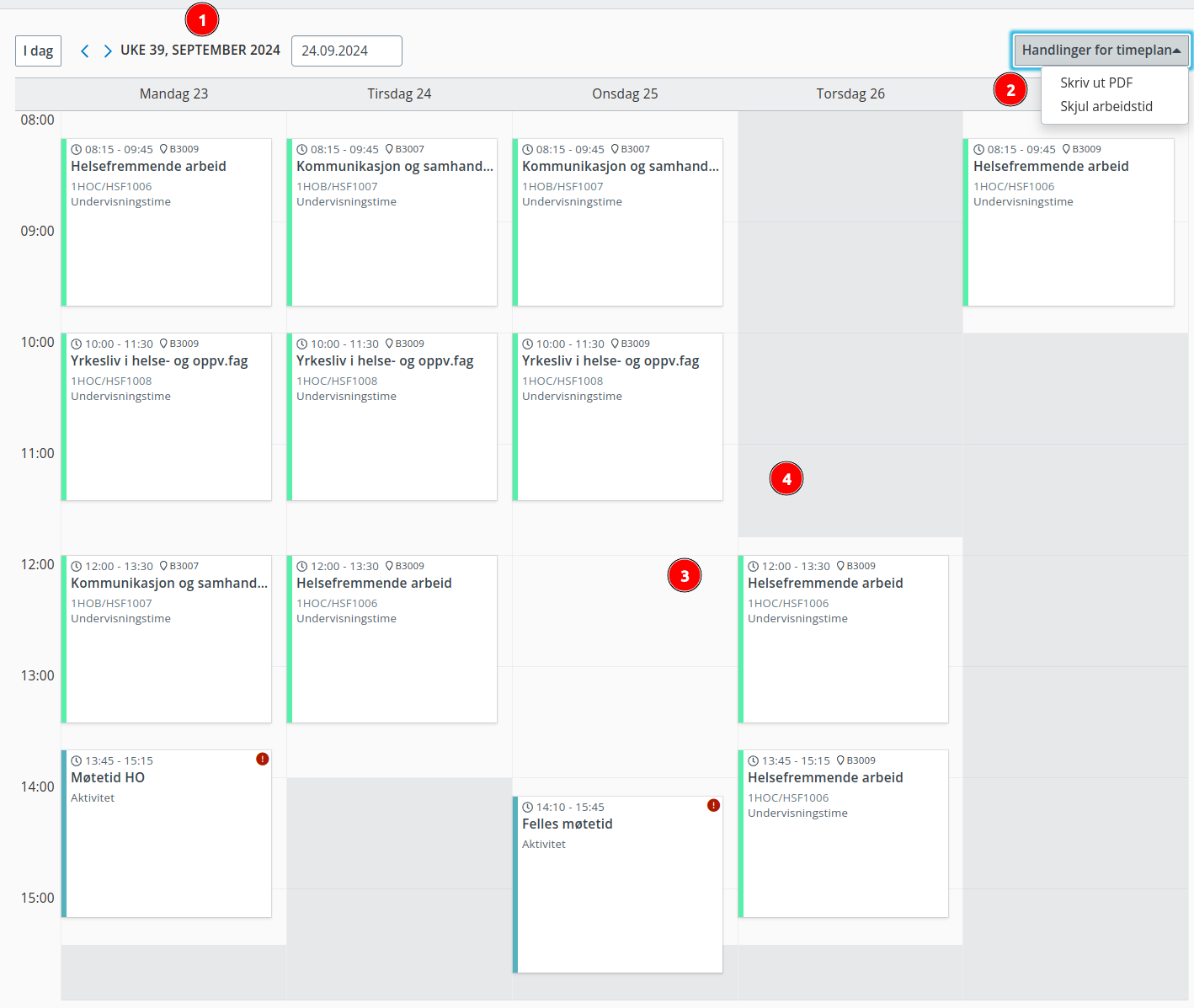
Task: Click location pin B3007 on Monday 12:00
Action: [164, 566]
